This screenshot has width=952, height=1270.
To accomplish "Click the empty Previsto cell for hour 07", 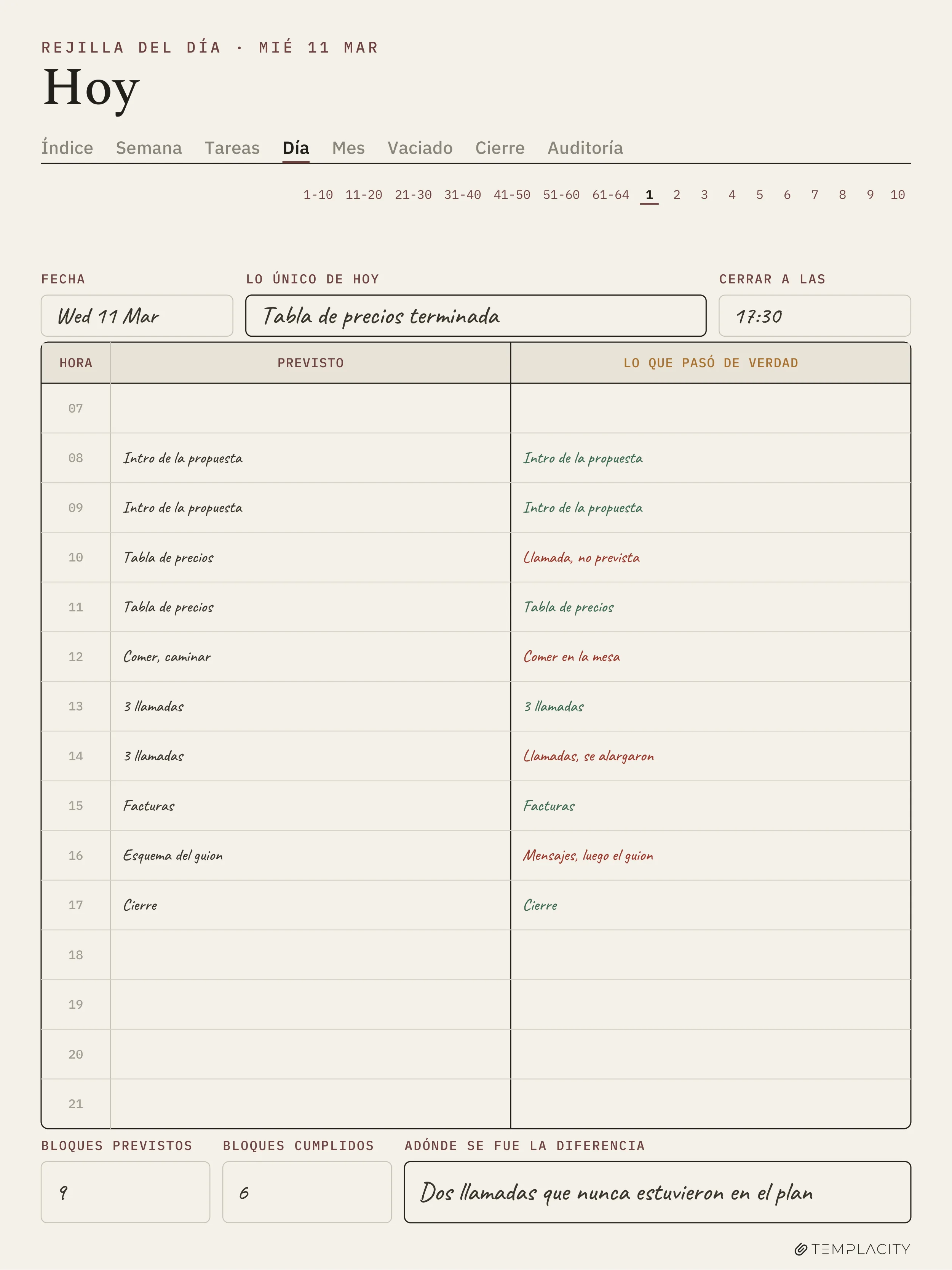I will 310,408.
